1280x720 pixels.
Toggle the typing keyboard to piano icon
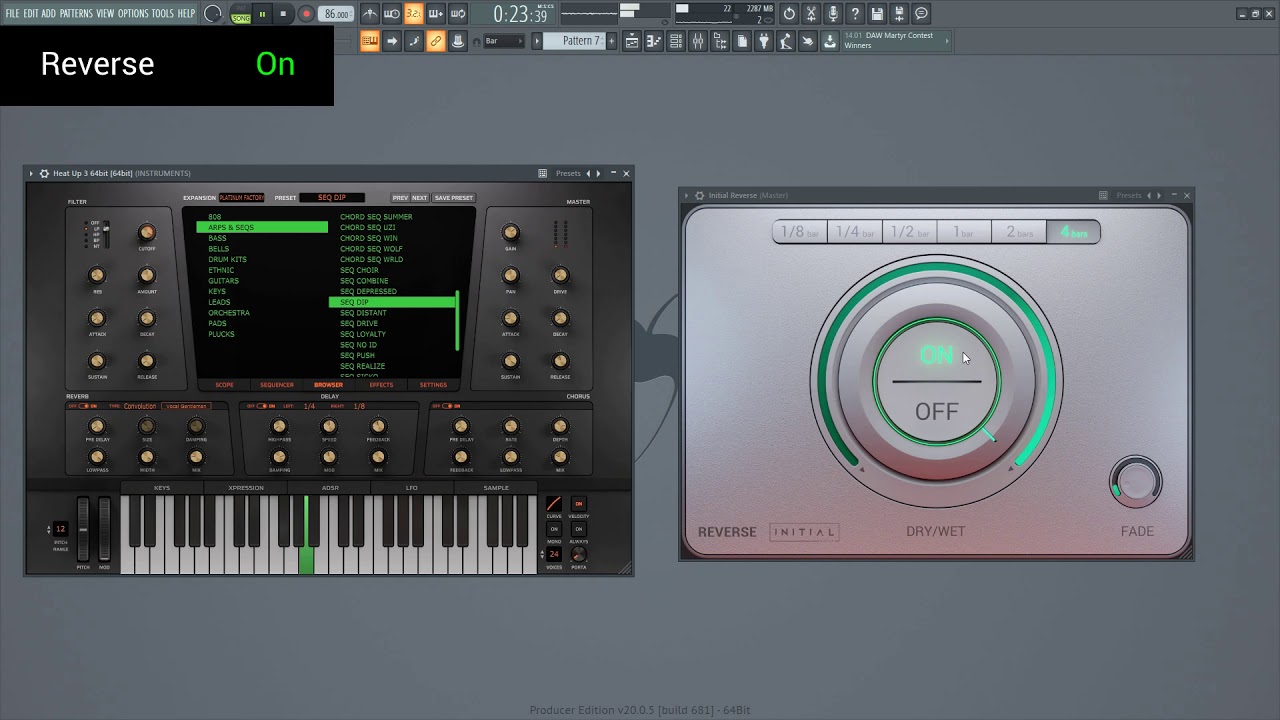point(370,41)
